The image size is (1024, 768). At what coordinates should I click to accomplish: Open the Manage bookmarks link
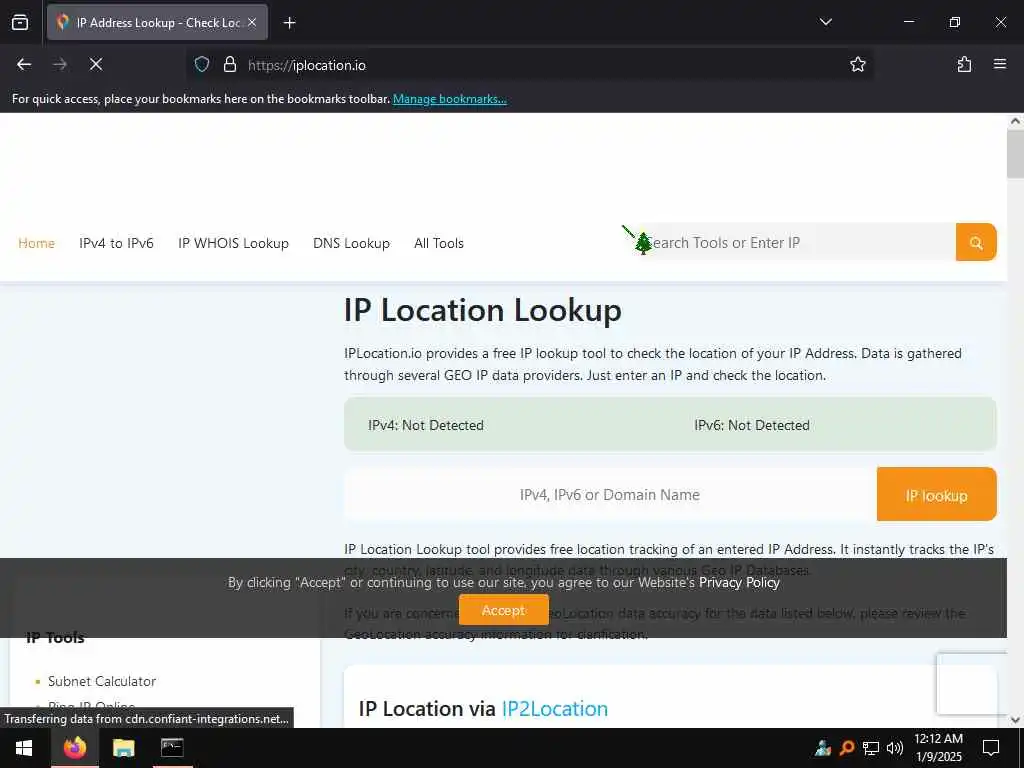pos(449,99)
